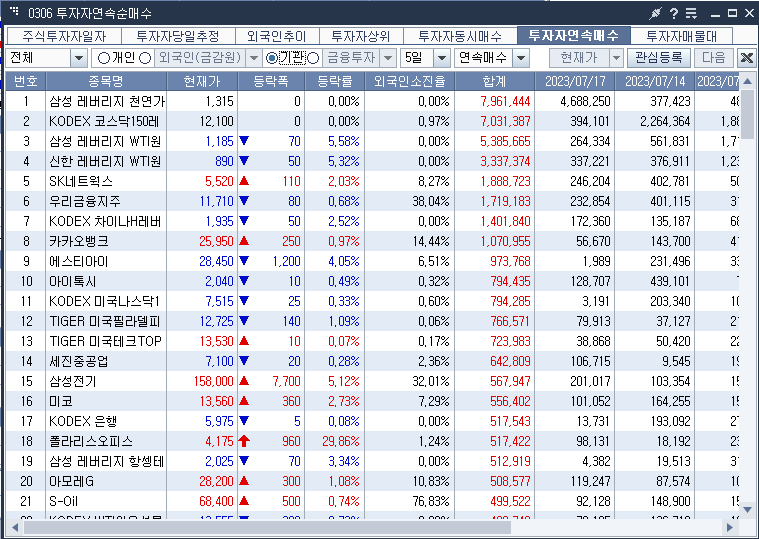Screen dimensions: 759x539
Task: Switch to the 투자자상위 tab
Action: [x=361, y=36]
